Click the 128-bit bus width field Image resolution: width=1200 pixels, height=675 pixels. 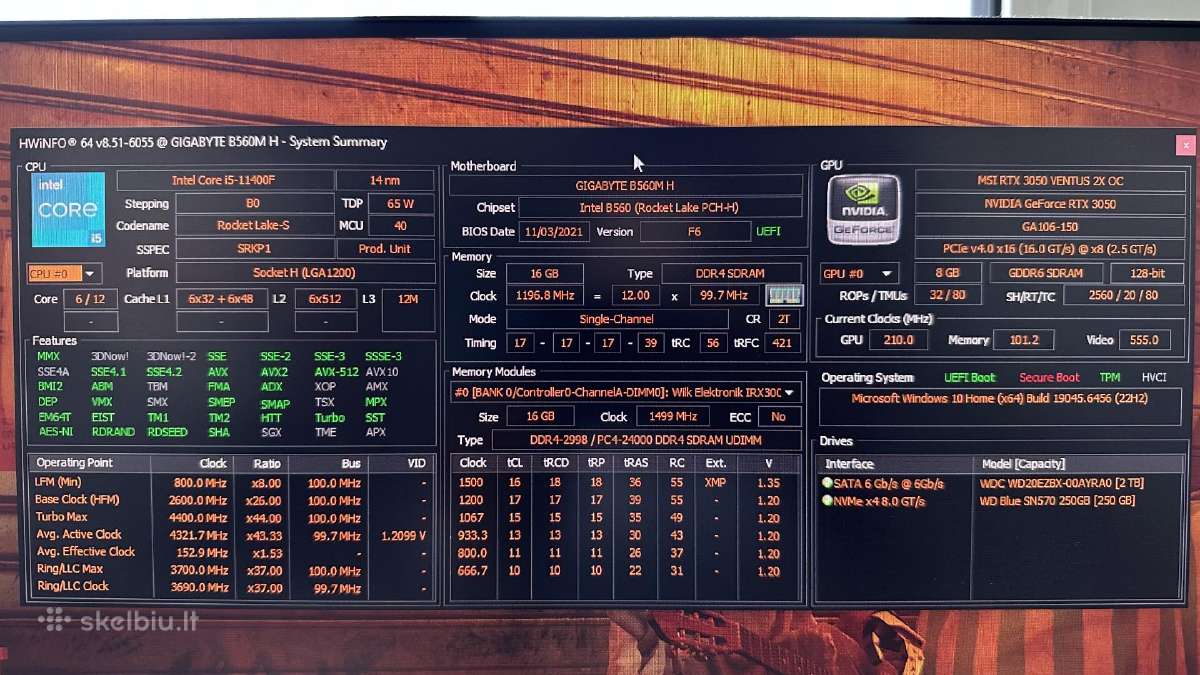pyautogui.click(x=1148, y=273)
